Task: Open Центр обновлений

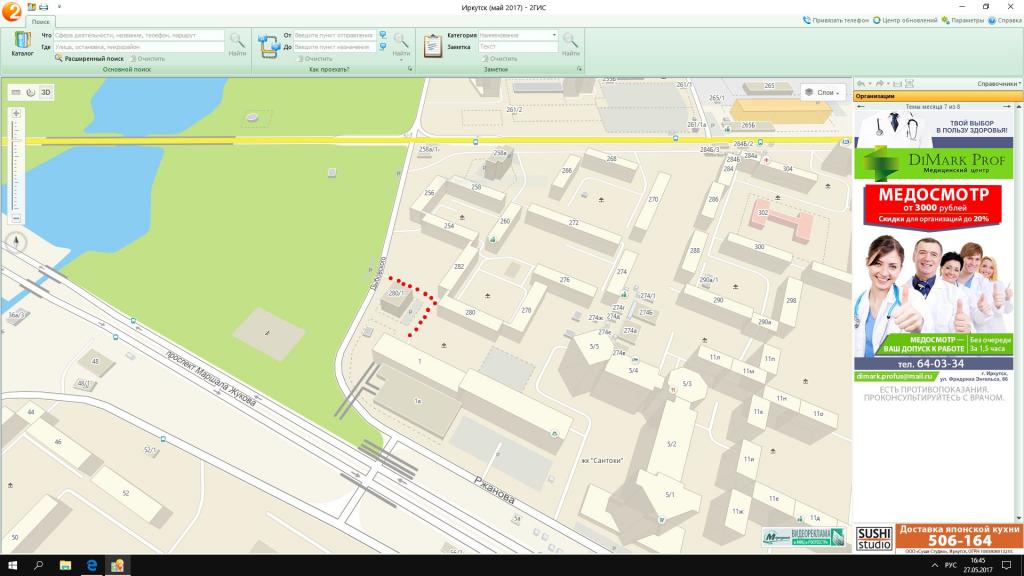Action: (904, 20)
